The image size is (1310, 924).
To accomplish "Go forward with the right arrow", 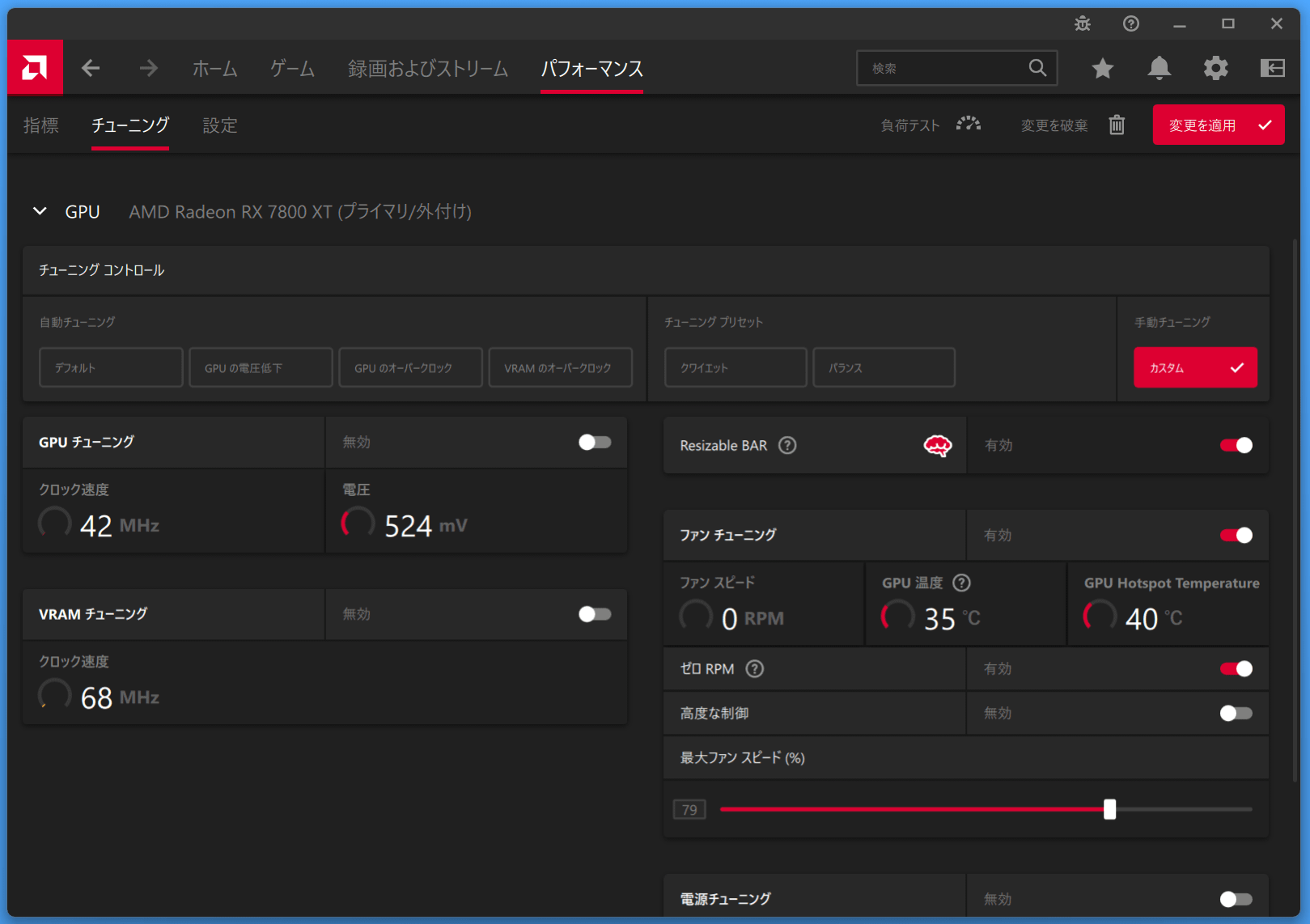I will pos(148,68).
